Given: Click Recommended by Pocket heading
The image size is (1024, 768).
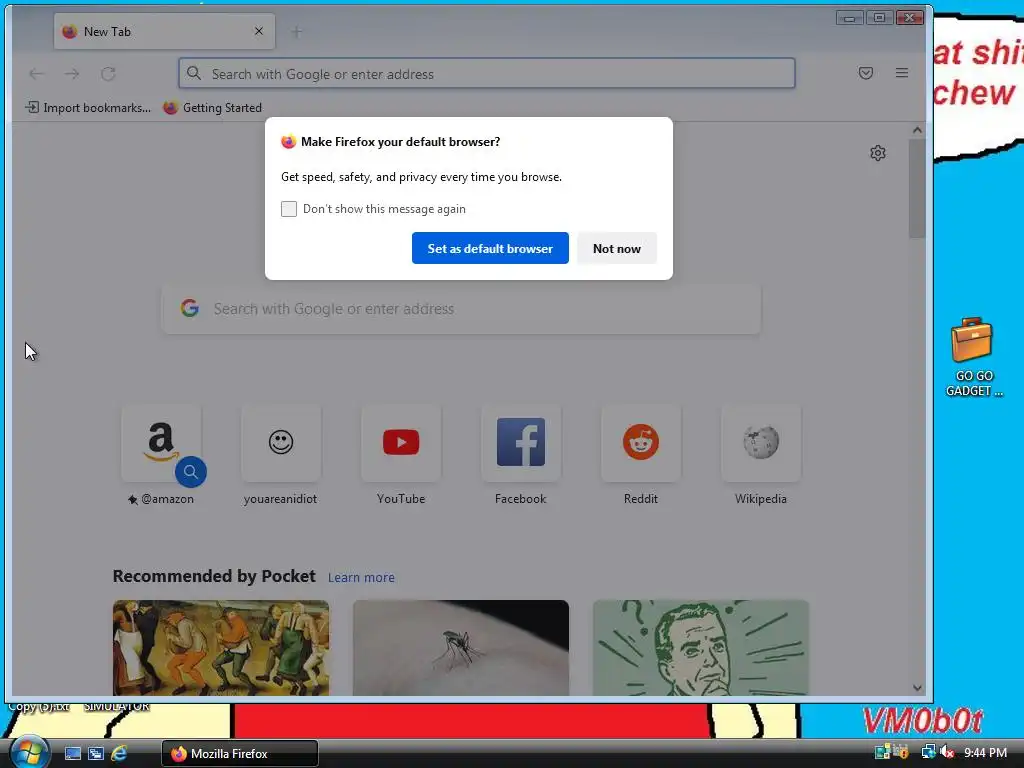Looking at the screenshot, I should click(x=214, y=576).
